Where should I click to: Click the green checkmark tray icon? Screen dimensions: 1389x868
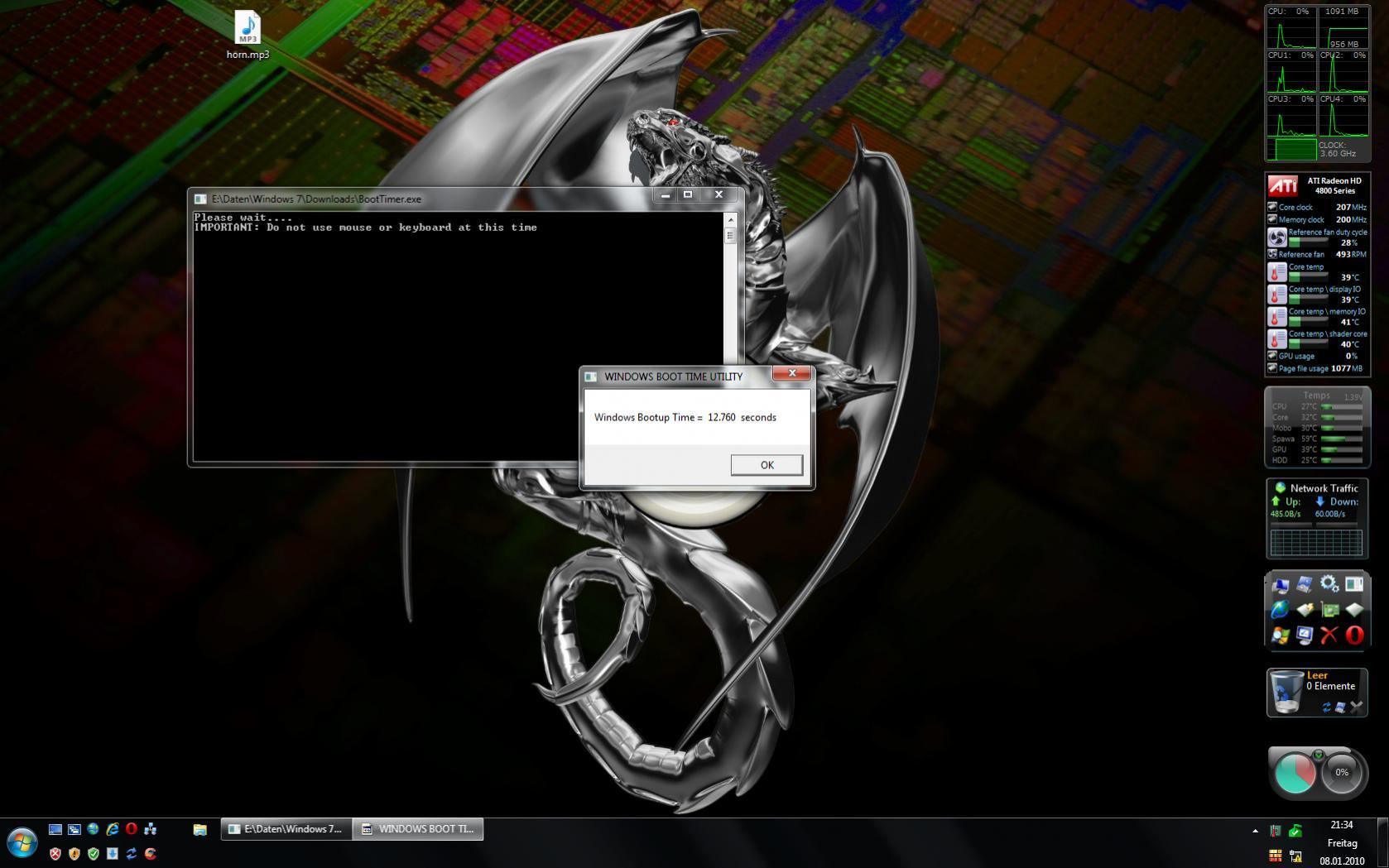click(1295, 831)
